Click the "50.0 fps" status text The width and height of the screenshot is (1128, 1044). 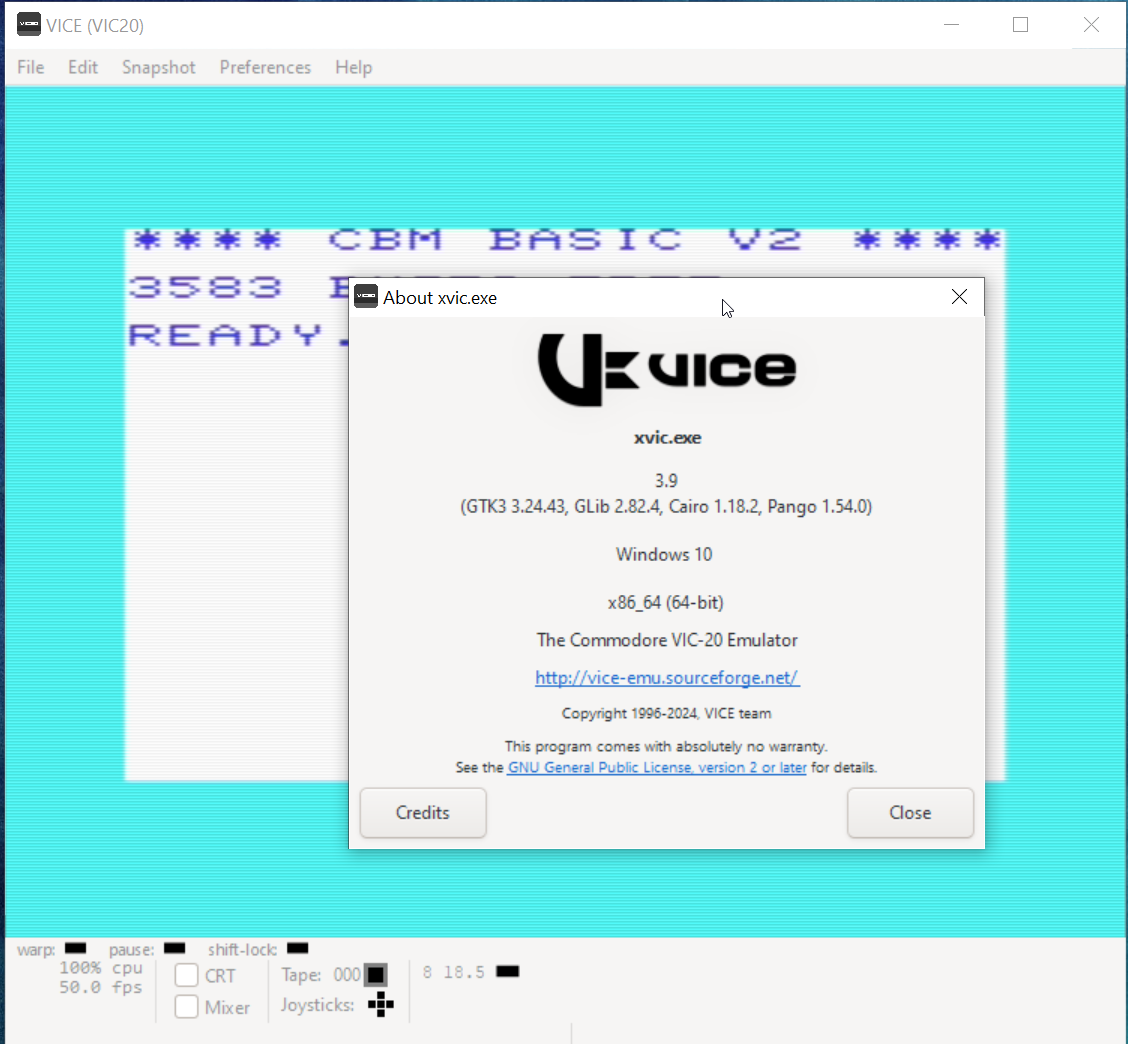click(101, 987)
